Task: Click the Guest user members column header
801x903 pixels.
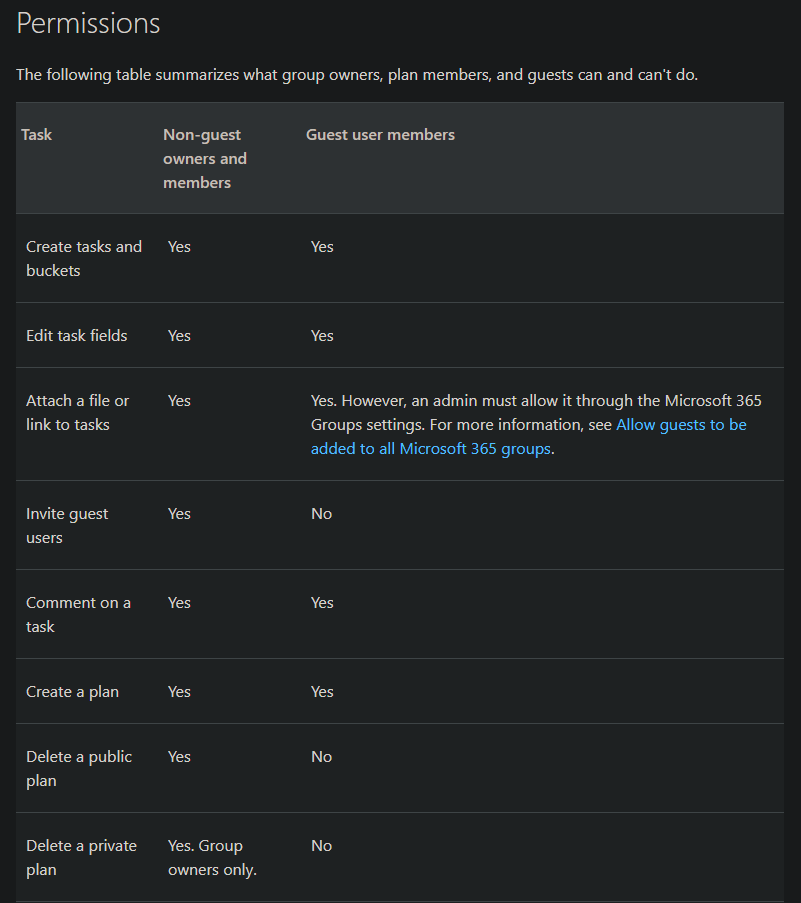Action: (x=380, y=134)
